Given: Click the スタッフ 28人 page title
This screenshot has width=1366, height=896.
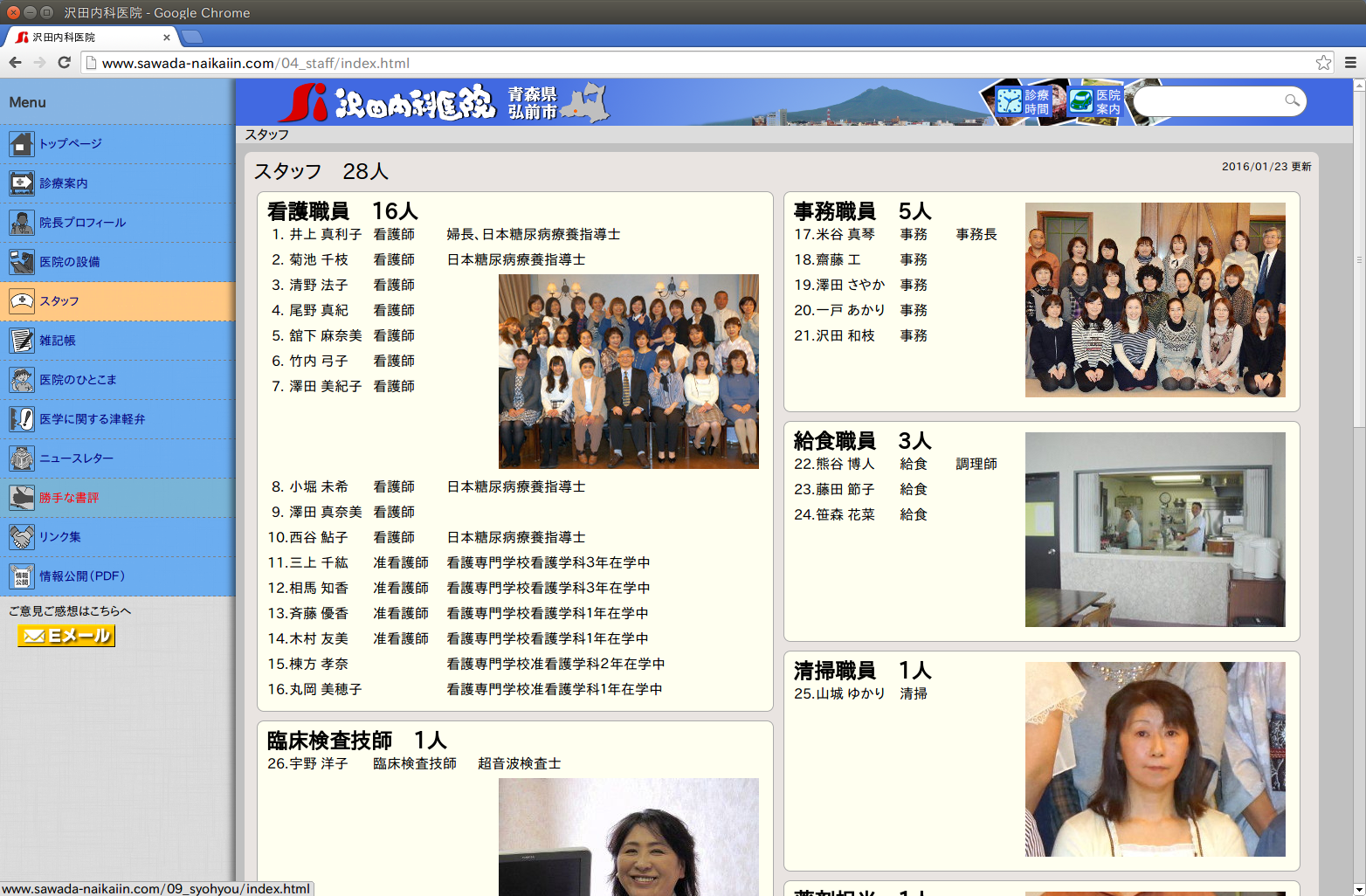Looking at the screenshot, I should click(321, 171).
